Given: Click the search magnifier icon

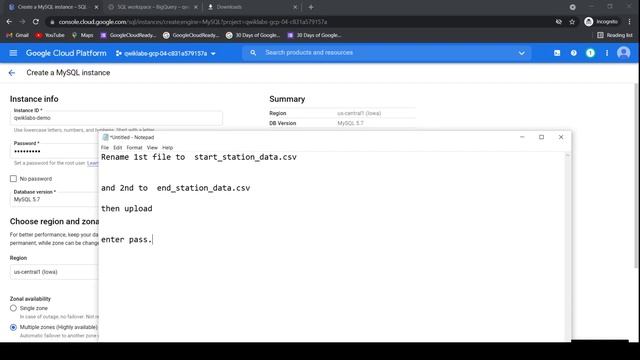Looking at the screenshot, I should pyautogui.click(x=253, y=53).
